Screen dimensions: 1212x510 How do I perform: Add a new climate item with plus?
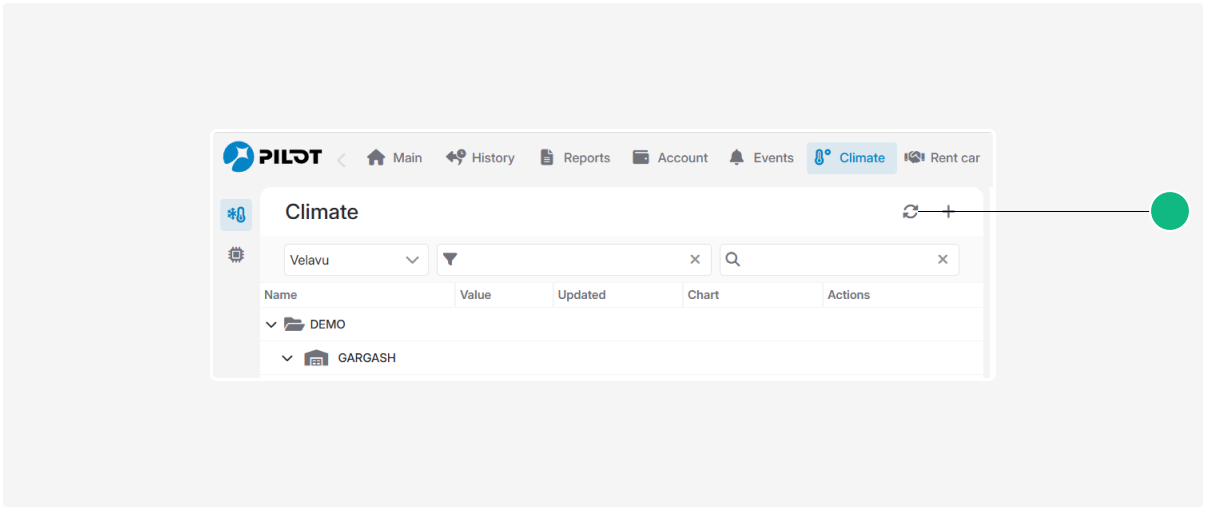(949, 211)
